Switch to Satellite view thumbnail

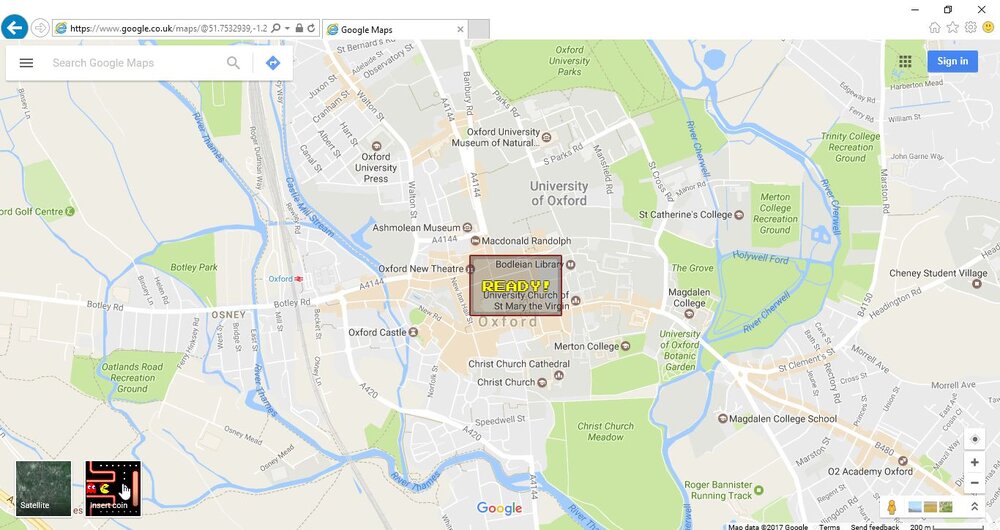(43, 489)
